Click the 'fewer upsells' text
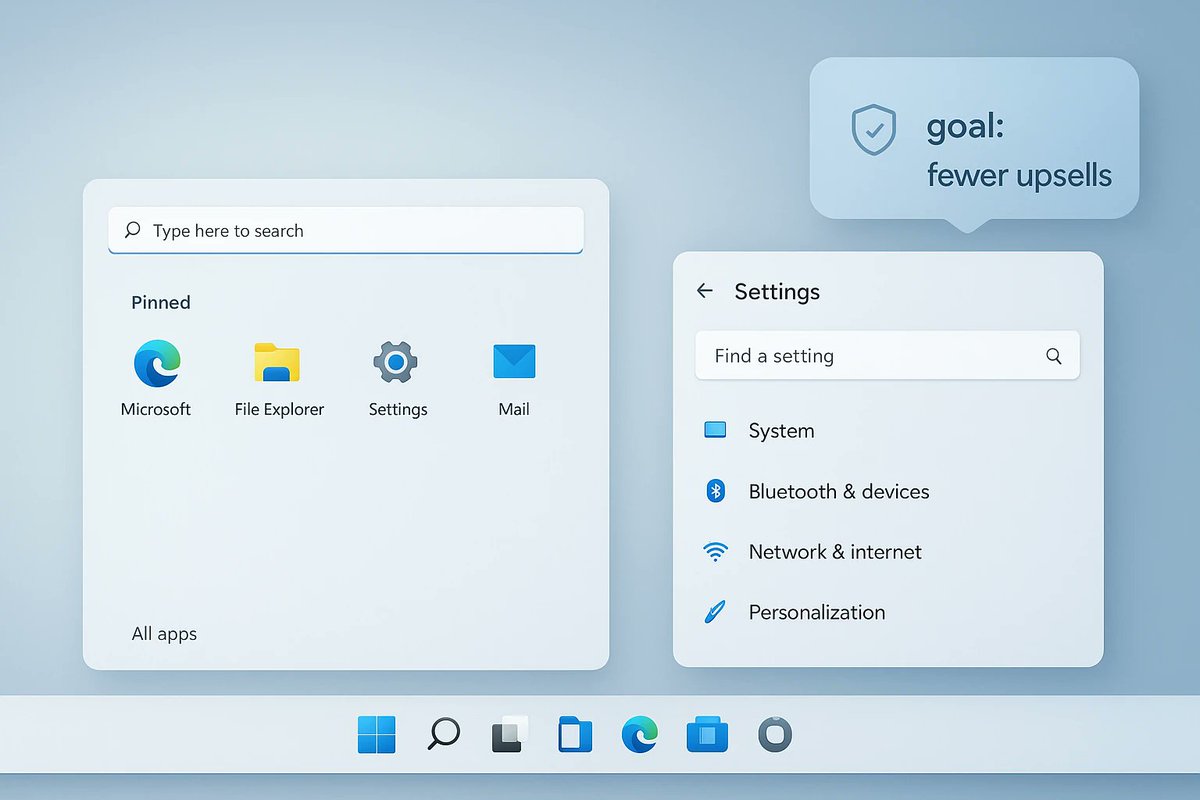 pos(1019,176)
